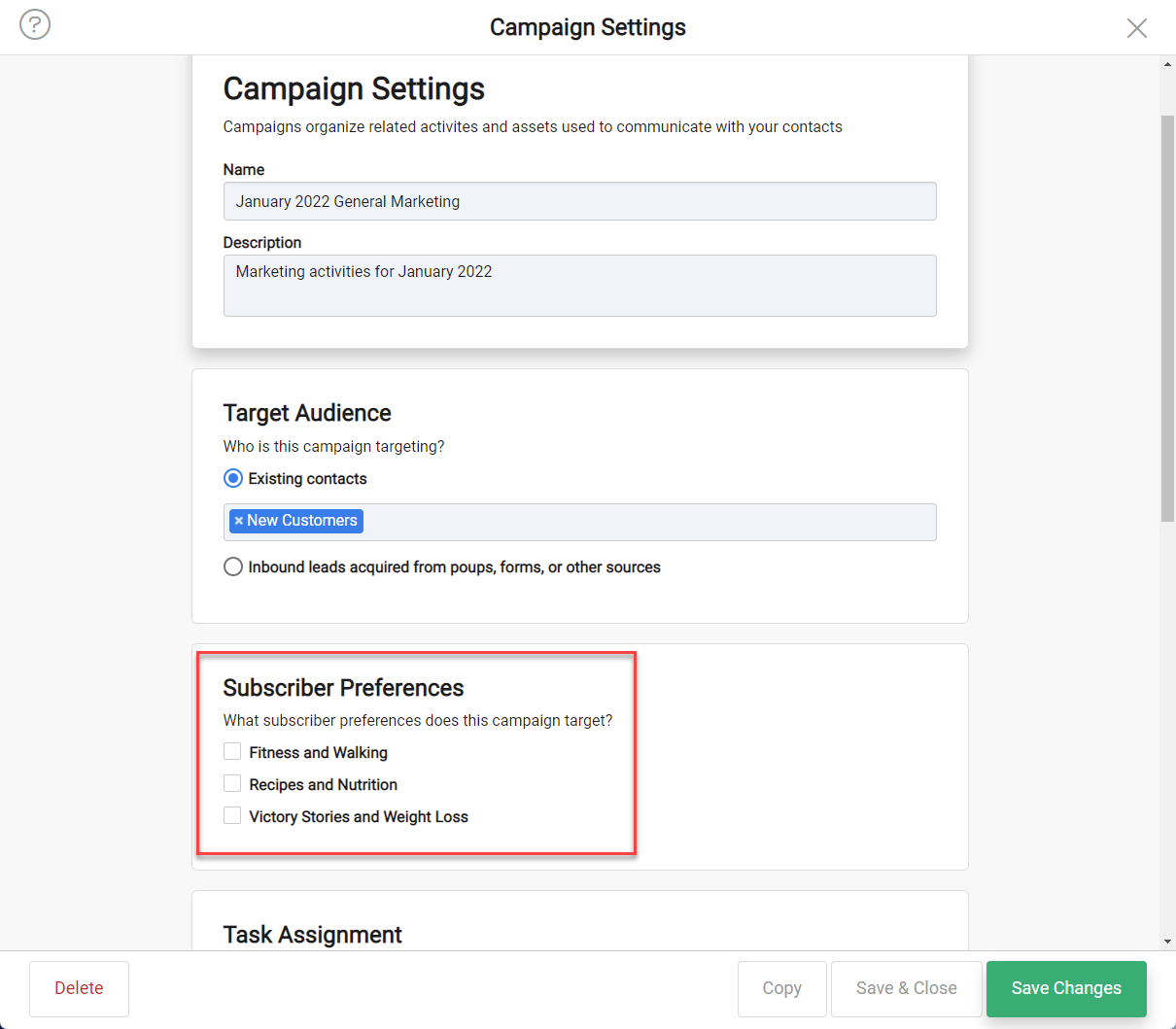Select the Existing contacts radio button
1176x1029 pixels.
click(x=233, y=478)
